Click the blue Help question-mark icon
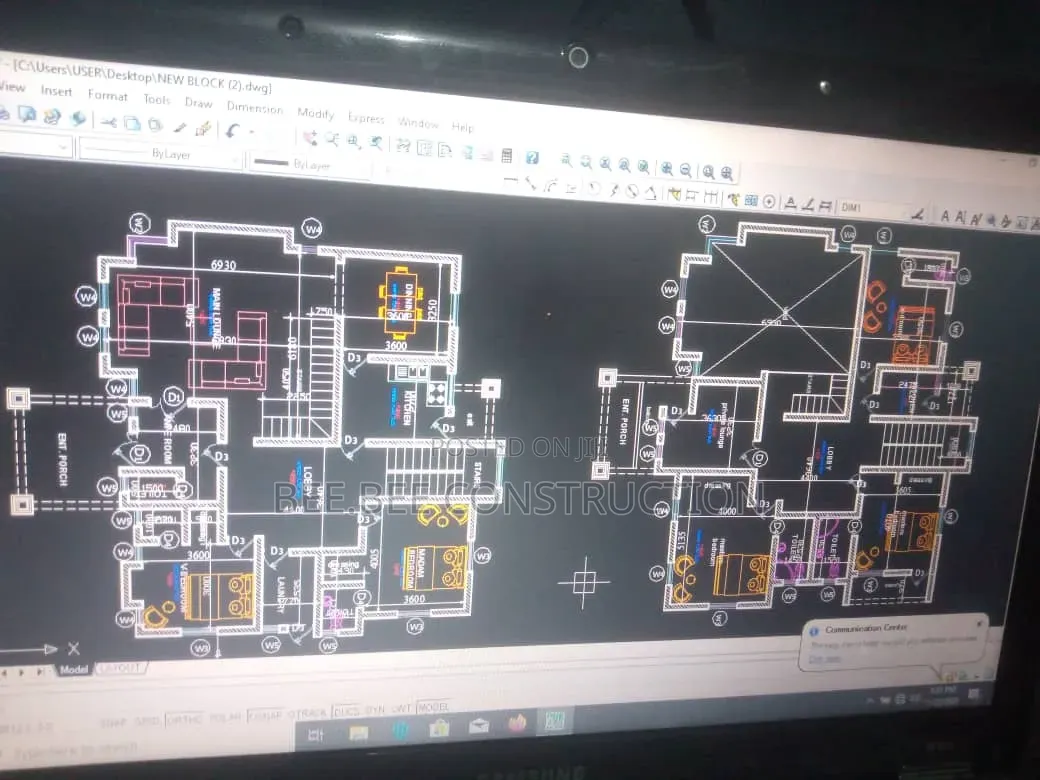The height and width of the screenshot is (780, 1040). pos(531,157)
